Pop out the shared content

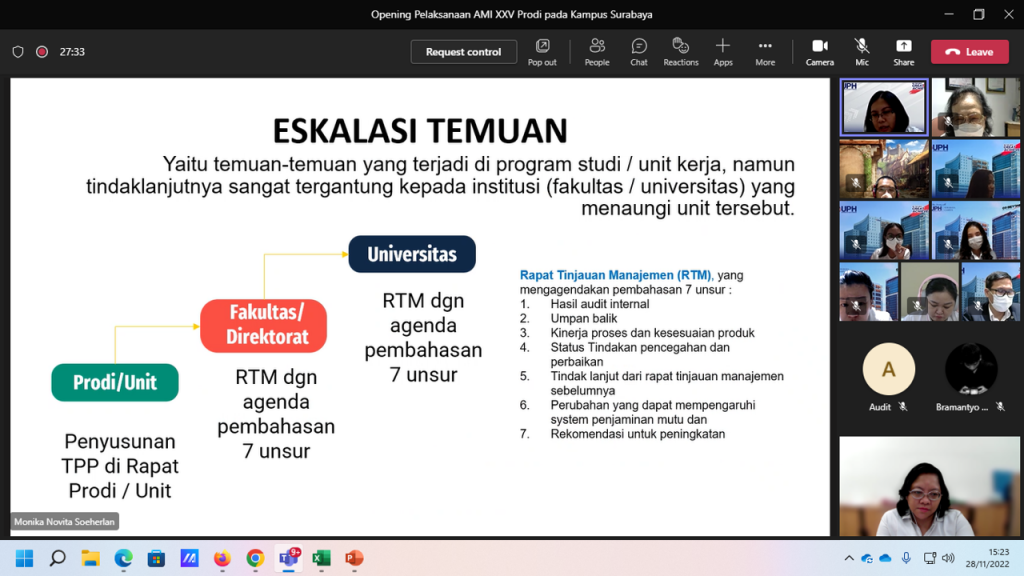[542, 51]
